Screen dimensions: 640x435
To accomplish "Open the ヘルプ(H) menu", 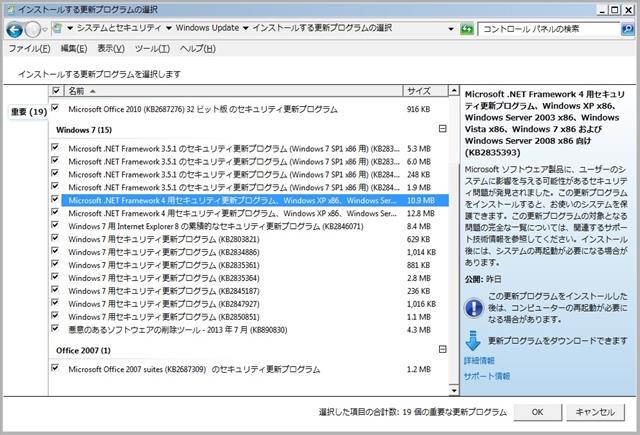I will tap(198, 49).
